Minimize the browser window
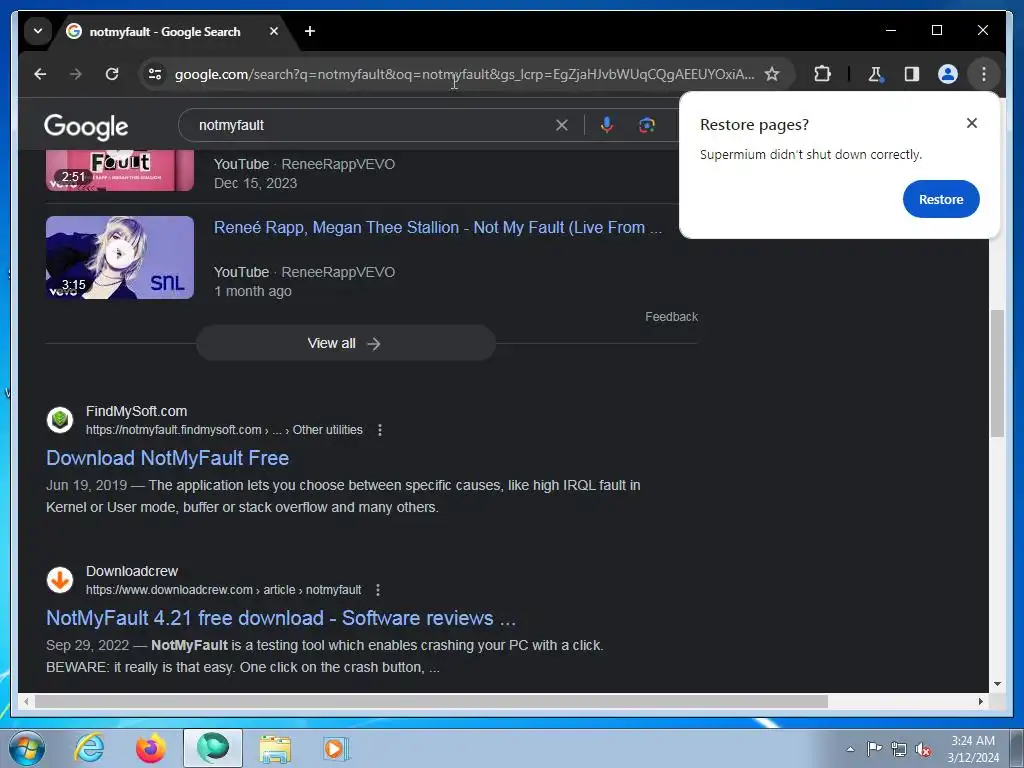The height and width of the screenshot is (768, 1024). pos(891,30)
